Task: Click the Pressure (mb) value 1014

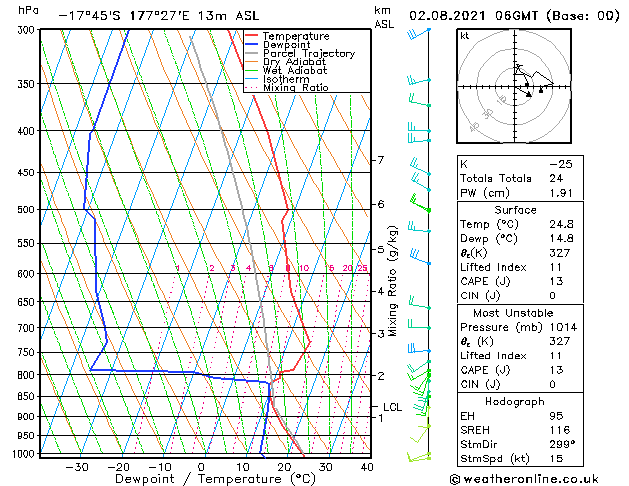Action: [563, 327]
